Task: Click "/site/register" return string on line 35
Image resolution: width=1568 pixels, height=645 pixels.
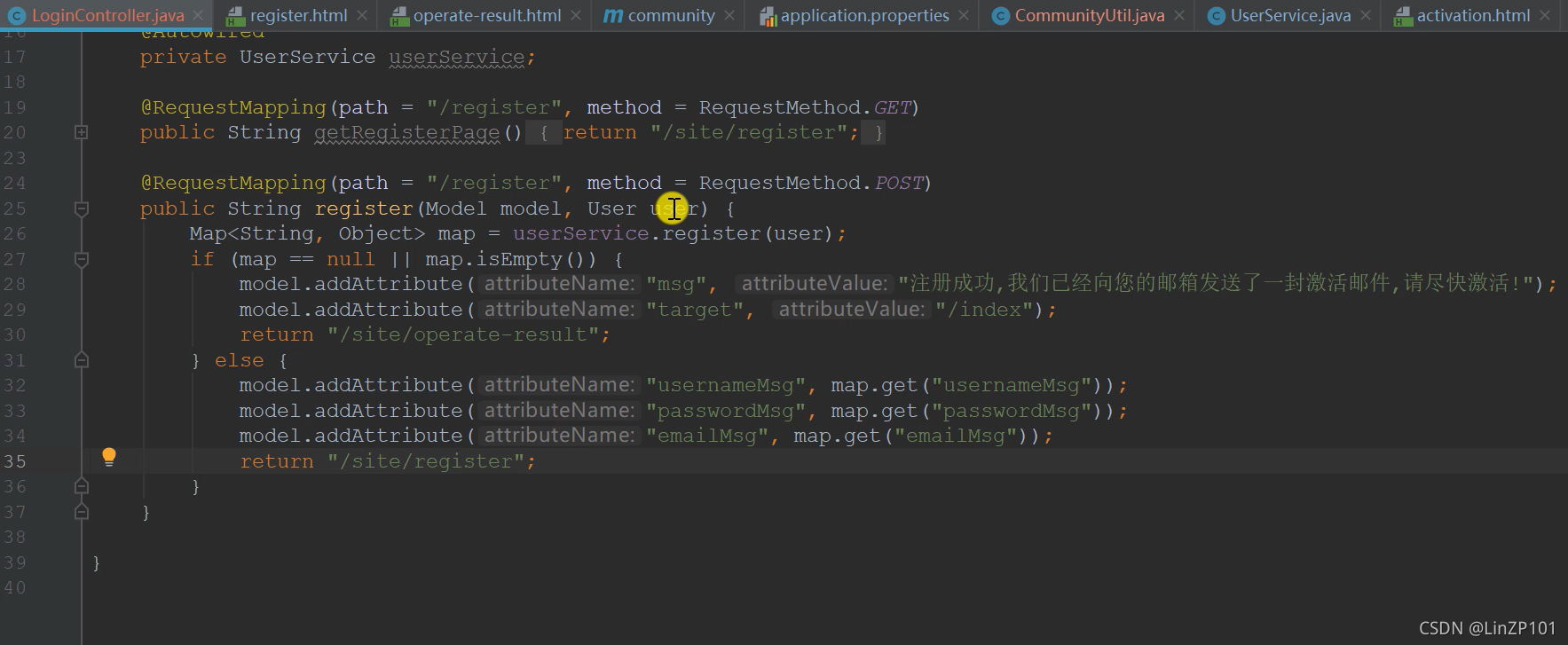Action: pyautogui.click(x=426, y=461)
